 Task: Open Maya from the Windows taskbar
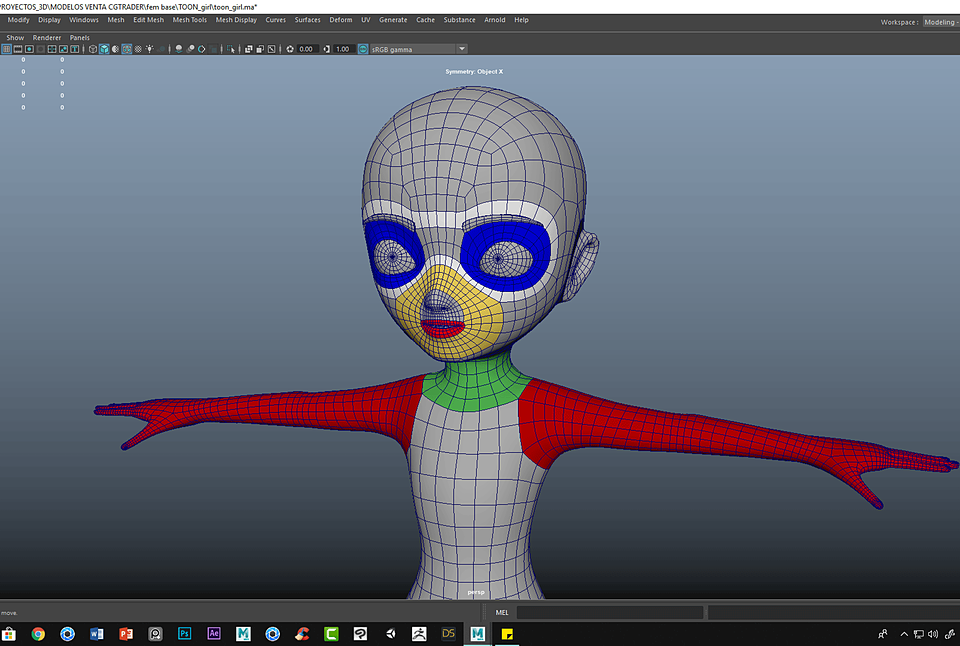(477, 634)
